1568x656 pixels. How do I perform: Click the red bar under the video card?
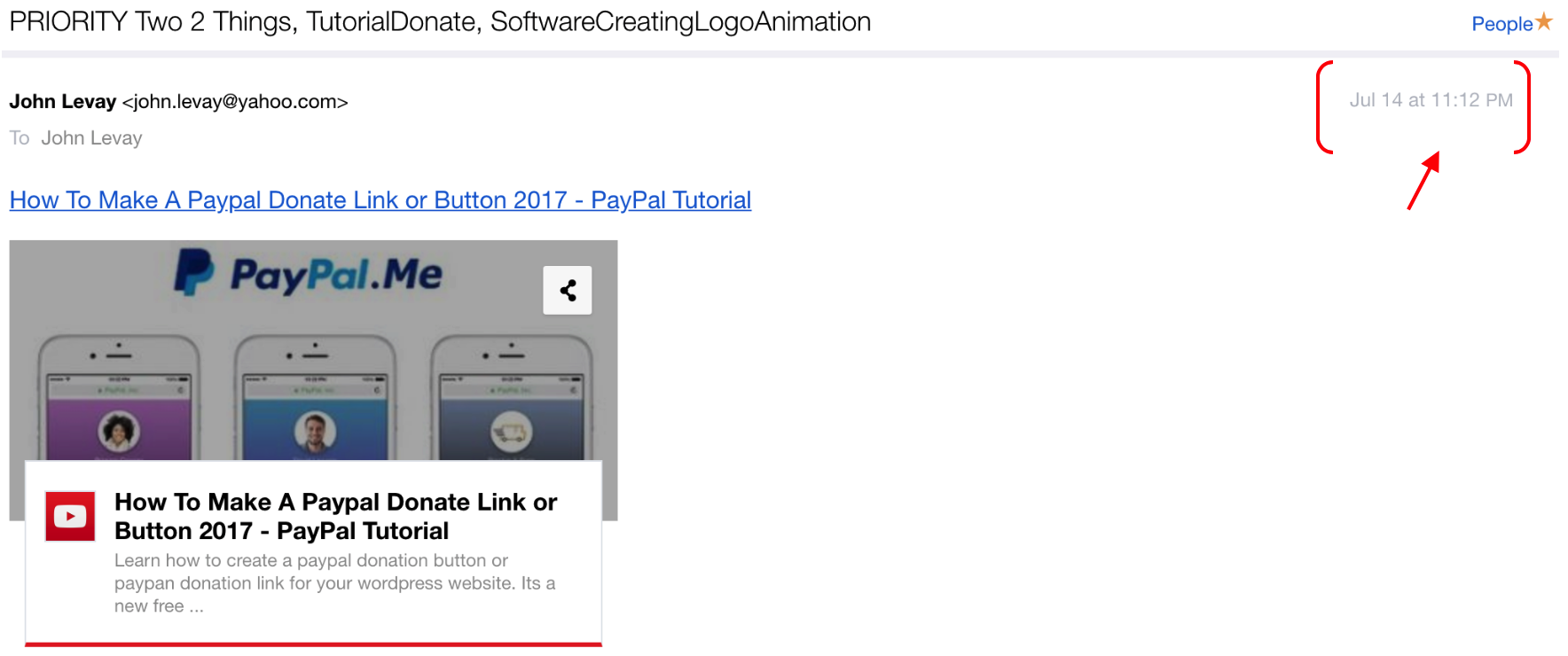[x=313, y=644]
